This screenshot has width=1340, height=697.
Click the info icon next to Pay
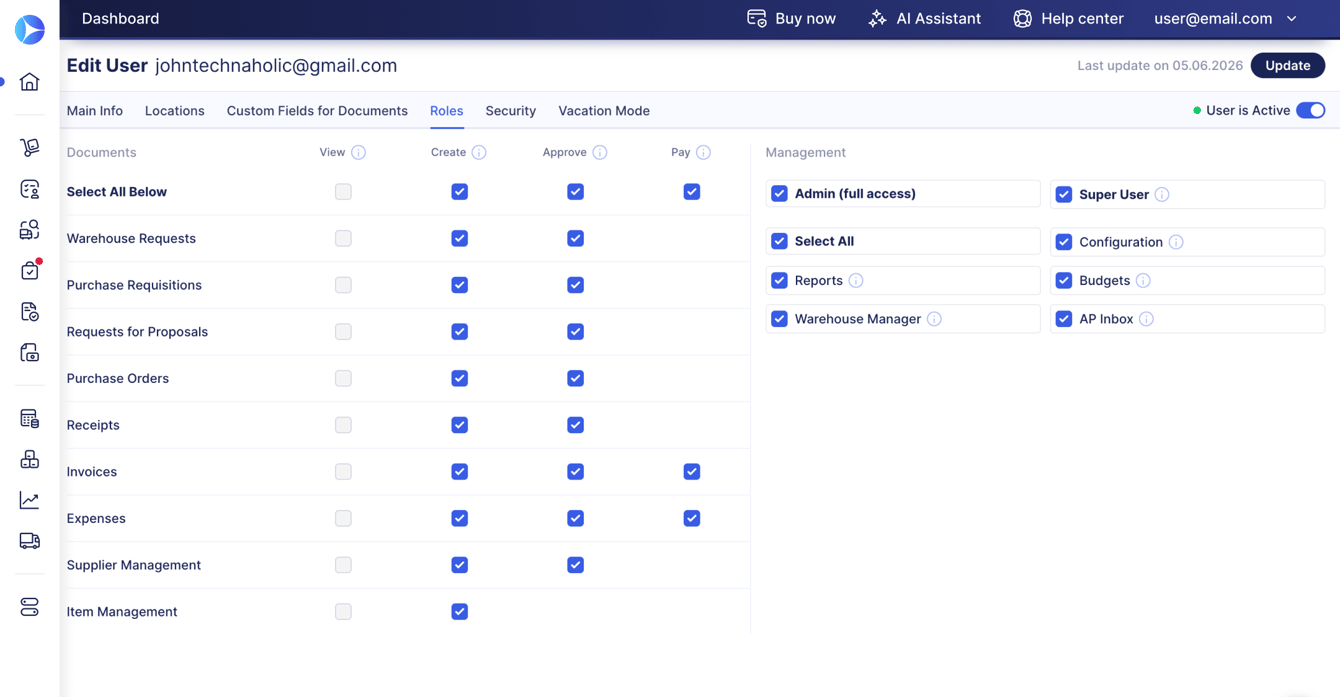point(704,152)
